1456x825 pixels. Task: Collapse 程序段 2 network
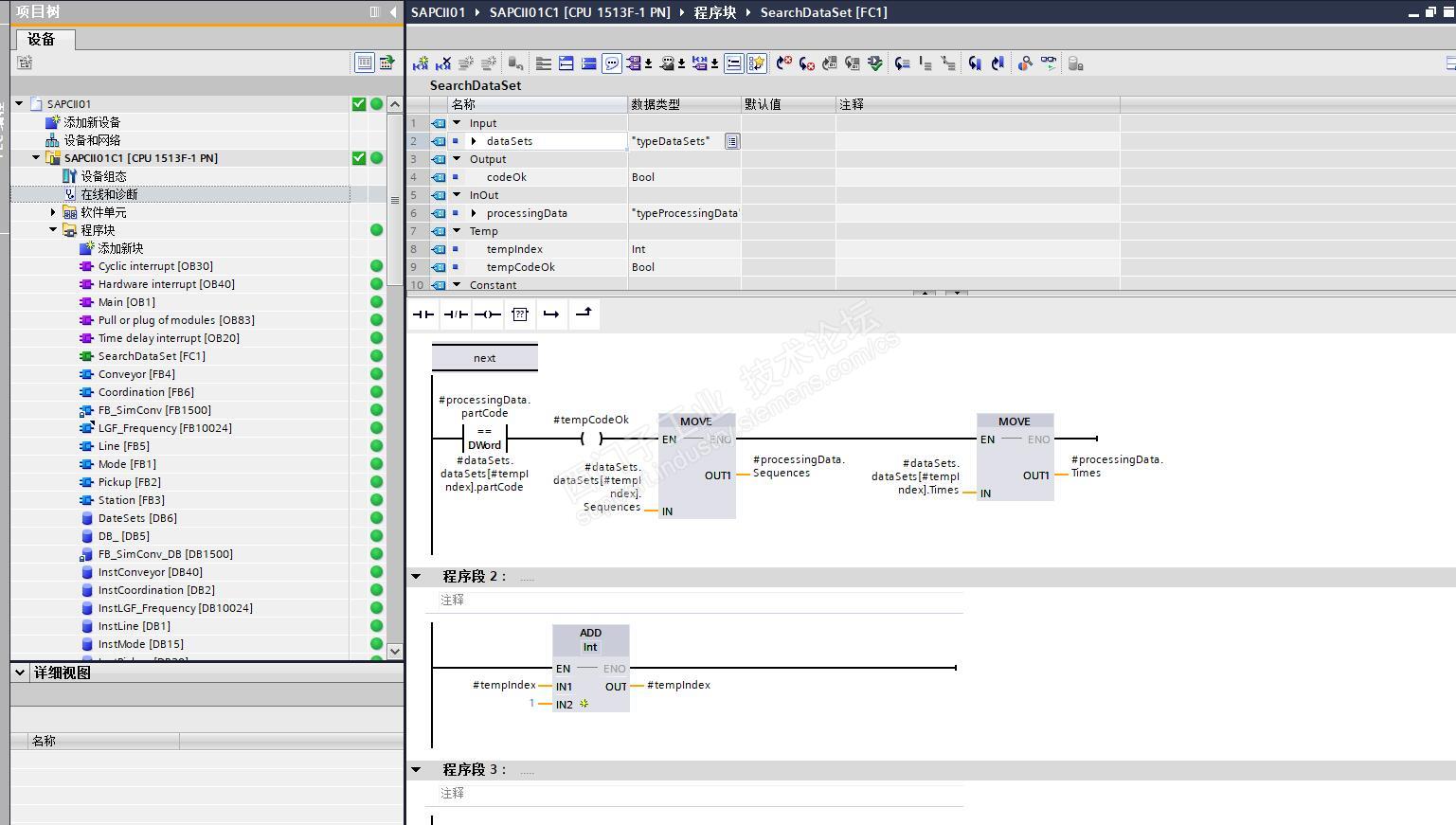(x=416, y=576)
